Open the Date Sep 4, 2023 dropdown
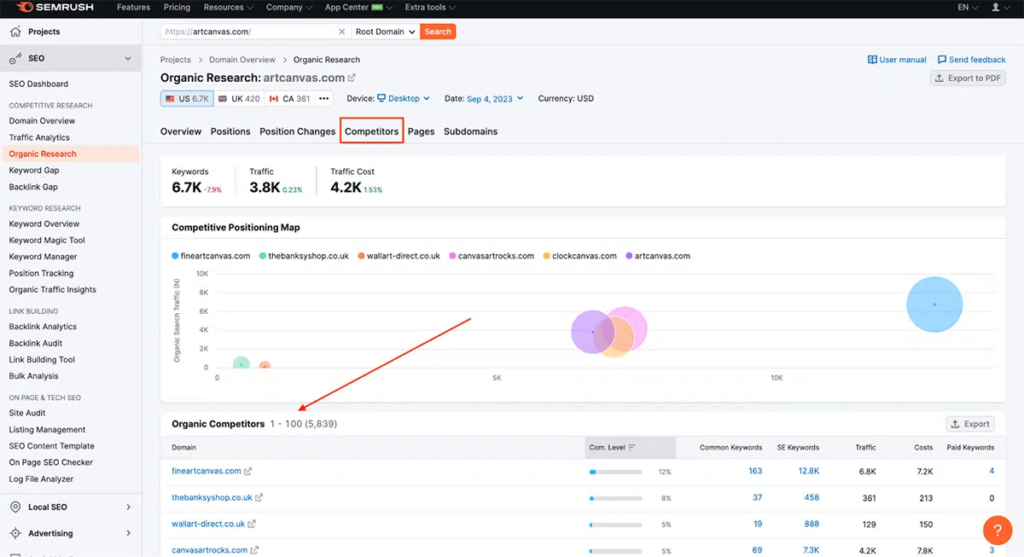1024x557 pixels. click(x=494, y=99)
